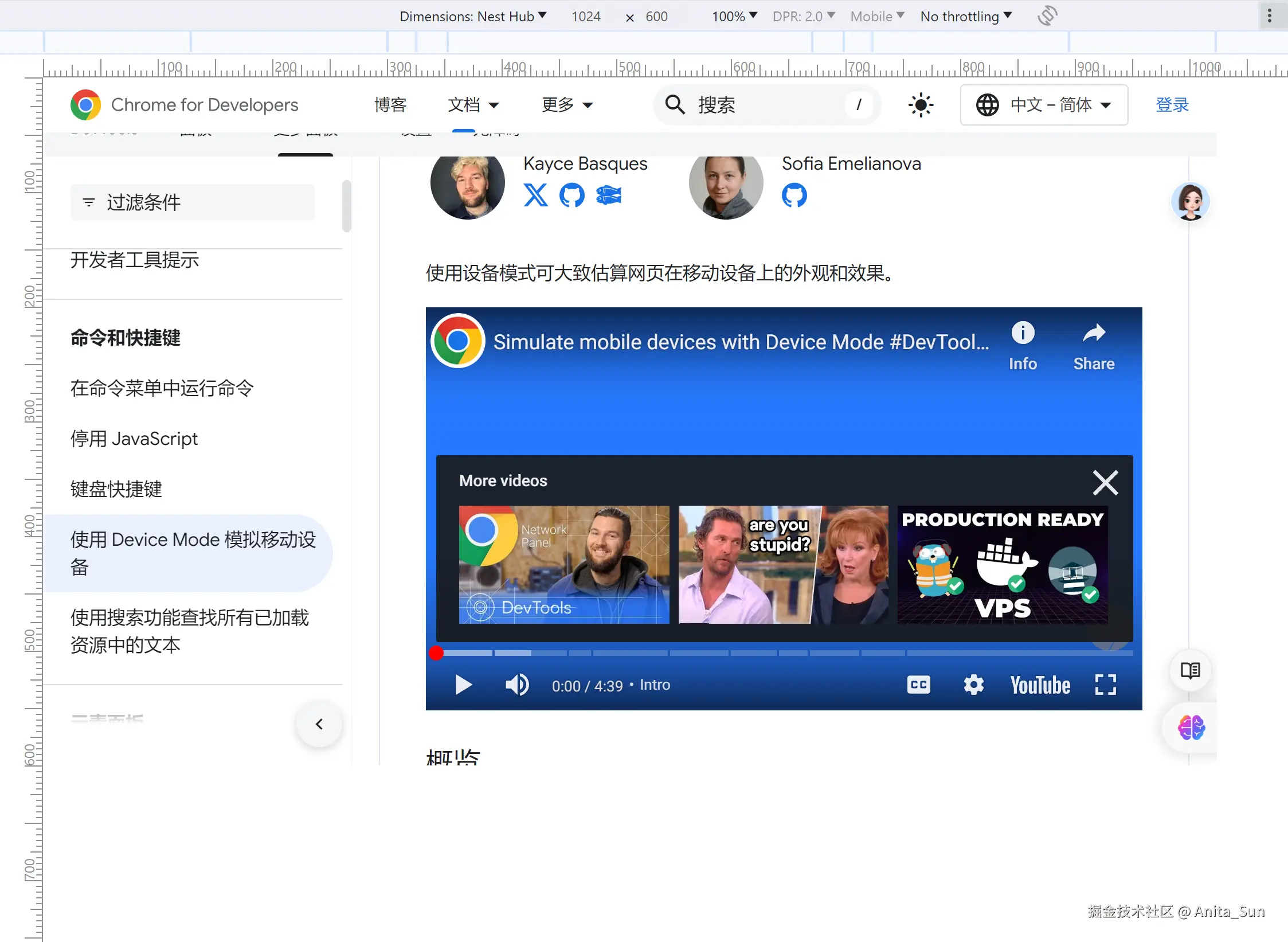Screen dimensions: 1288x942
Task: Open the 中文 – 简体 language selector
Action: (1044, 105)
